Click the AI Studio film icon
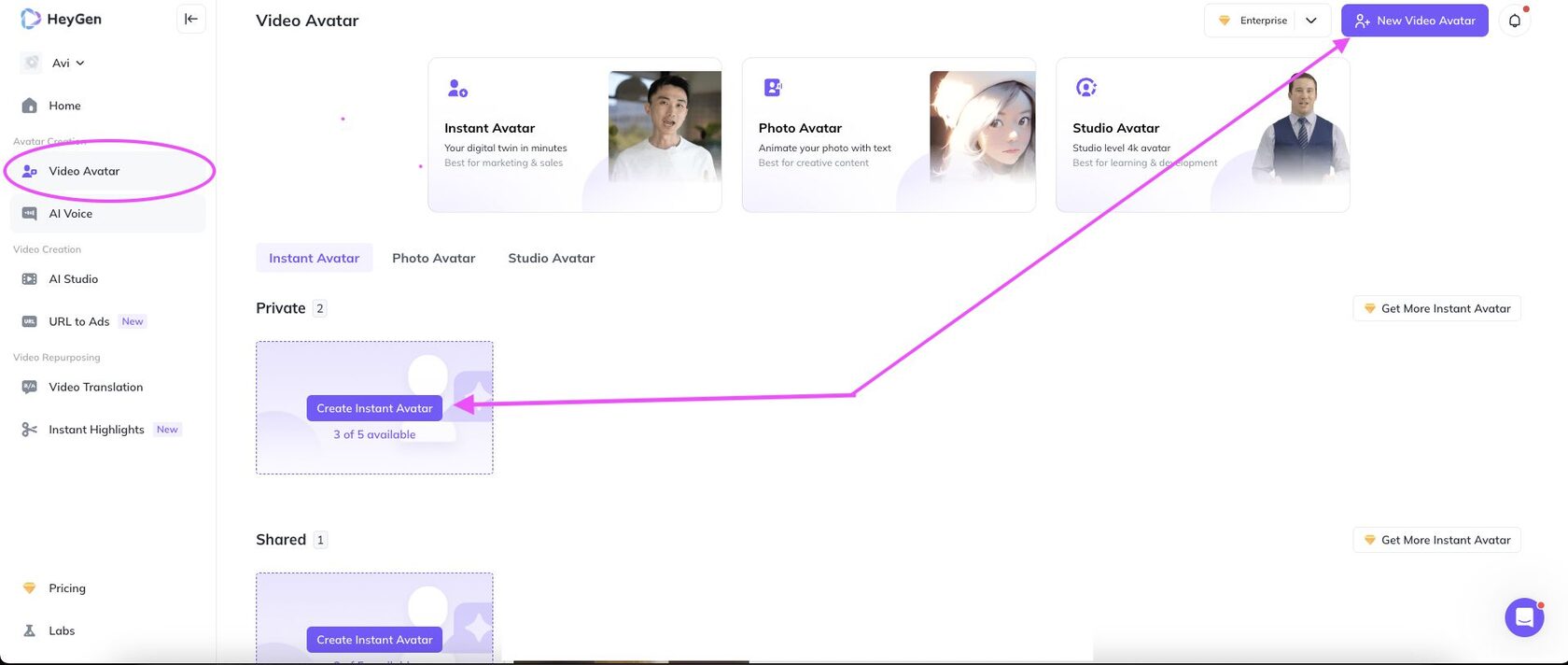The height and width of the screenshot is (665, 1568). (30, 279)
